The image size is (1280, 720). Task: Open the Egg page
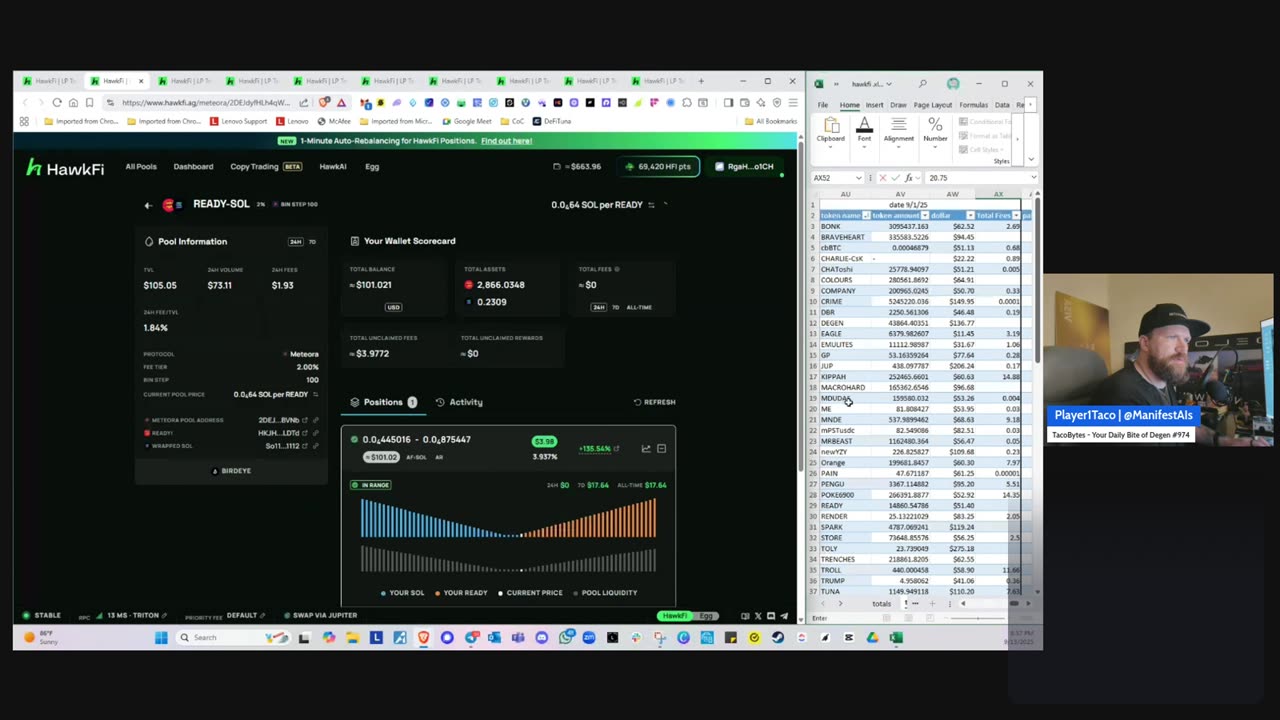click(x=372, y=167)
